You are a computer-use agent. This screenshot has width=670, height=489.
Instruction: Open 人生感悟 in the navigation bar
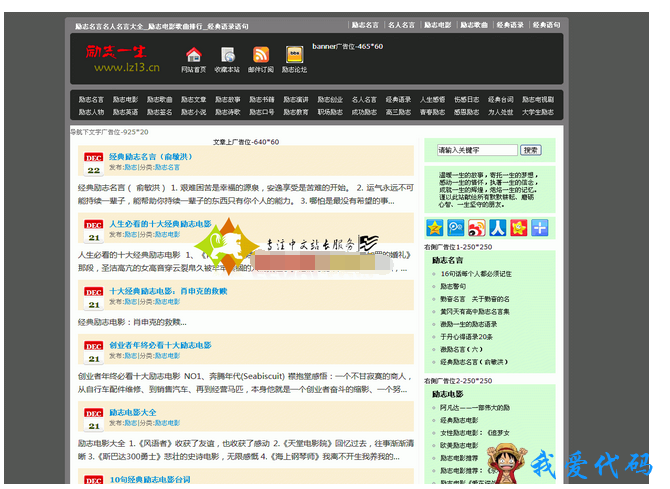(432, 100)
